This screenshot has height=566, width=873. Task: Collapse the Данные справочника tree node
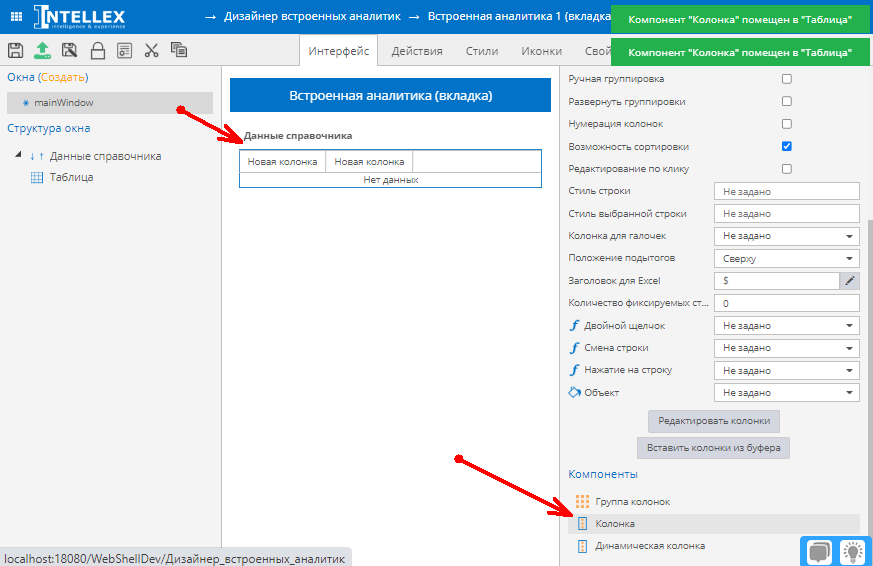(x=18, y=155)
